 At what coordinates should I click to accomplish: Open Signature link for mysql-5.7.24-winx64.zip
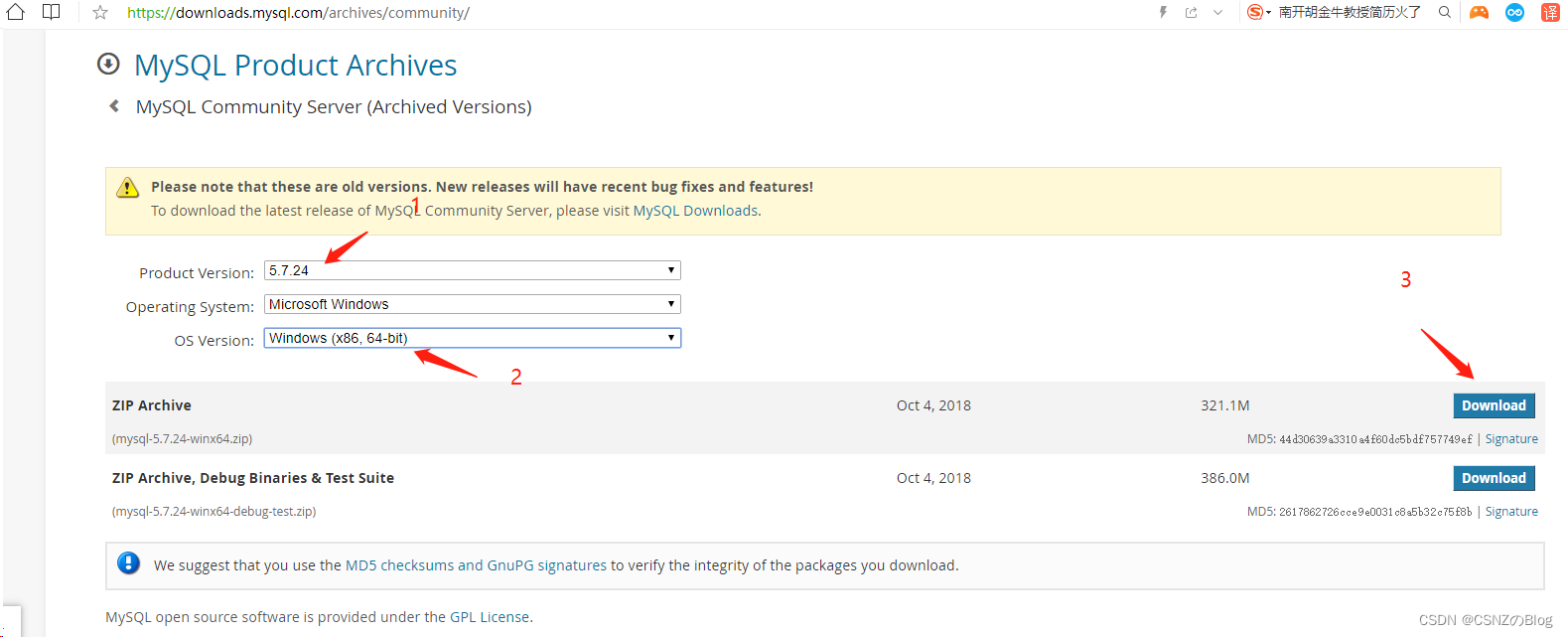pos(1511,439)
